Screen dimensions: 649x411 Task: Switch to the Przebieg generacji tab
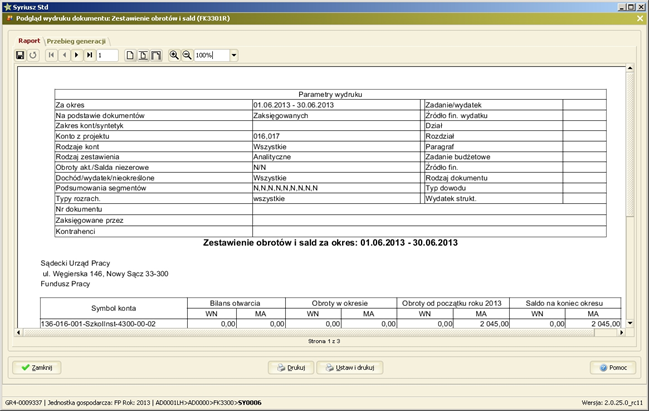coord(76,41)
